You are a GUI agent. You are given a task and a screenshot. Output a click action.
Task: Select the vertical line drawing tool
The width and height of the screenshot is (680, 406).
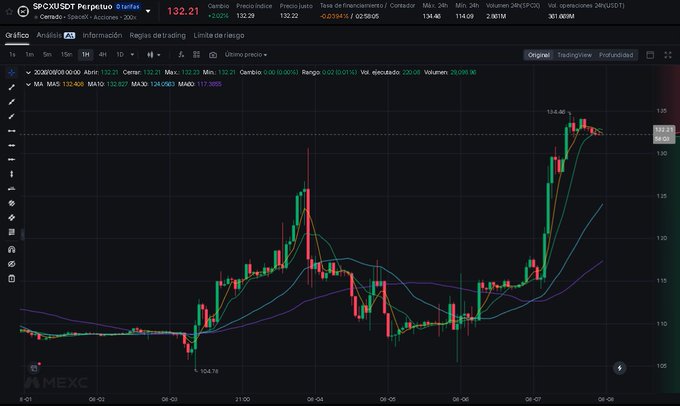[12, 174]
